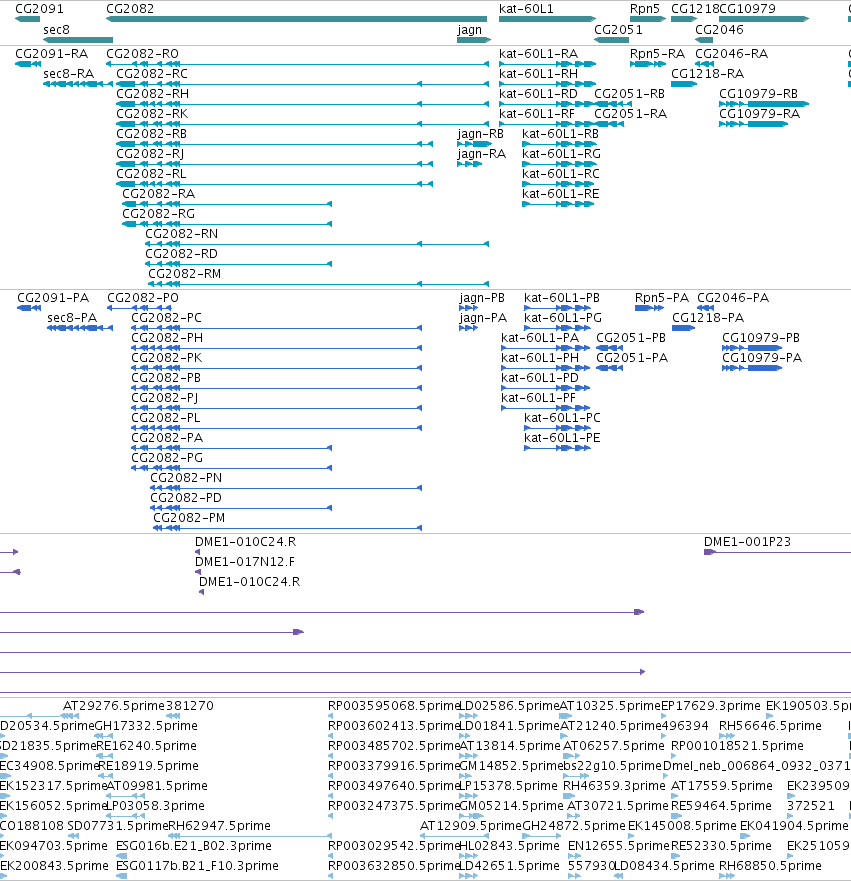Select protein jagn-PB
The image size is (851, 881).
(x=482, y=298)
